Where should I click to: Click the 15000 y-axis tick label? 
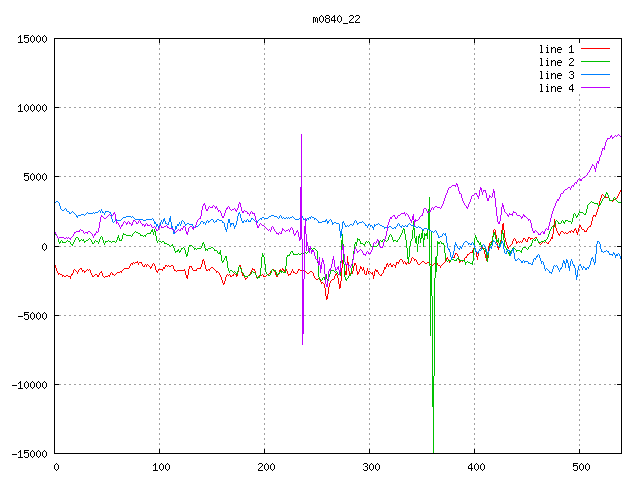pos(32,39)
